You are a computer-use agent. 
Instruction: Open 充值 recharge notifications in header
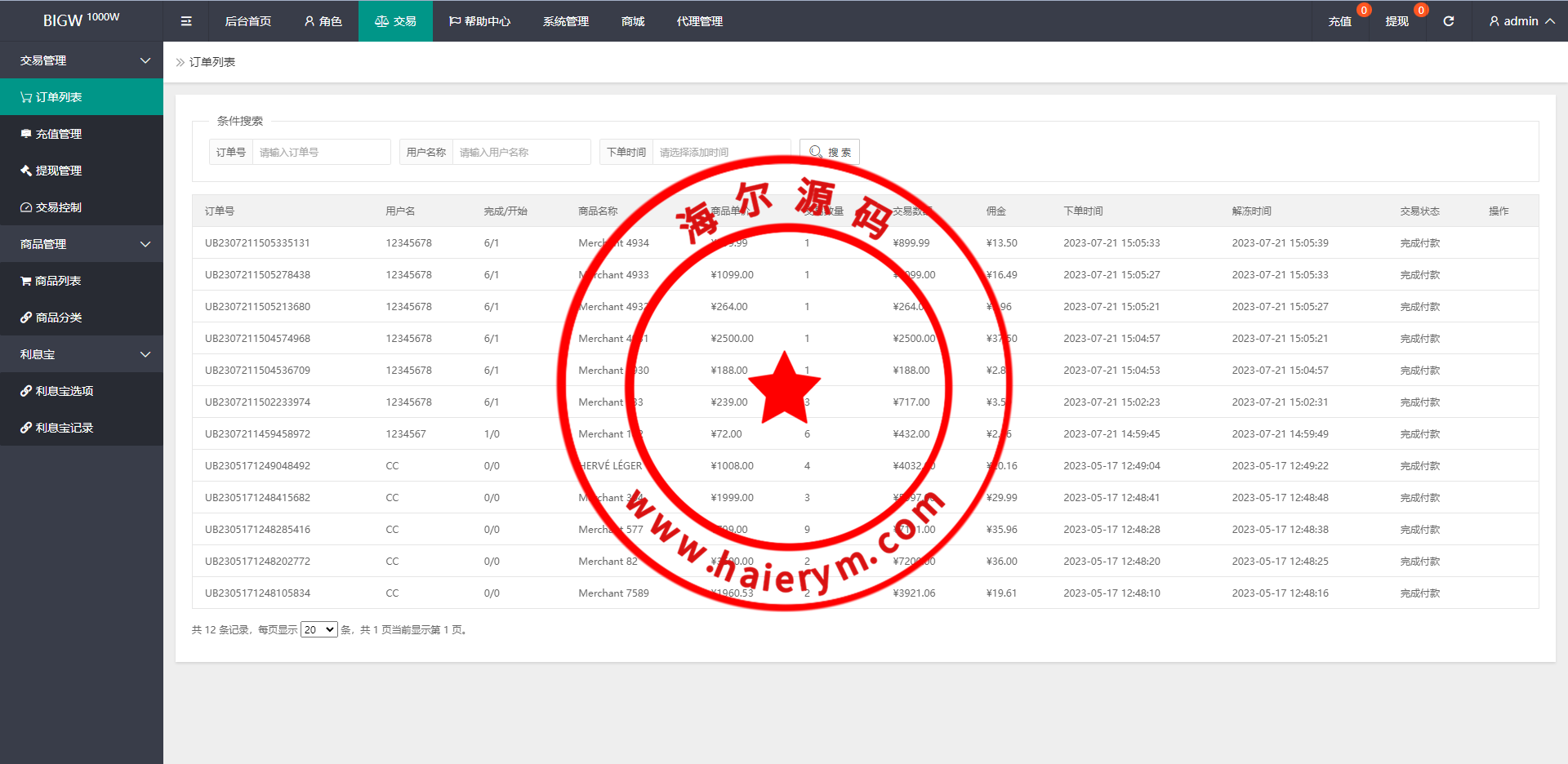point(1339,21)
